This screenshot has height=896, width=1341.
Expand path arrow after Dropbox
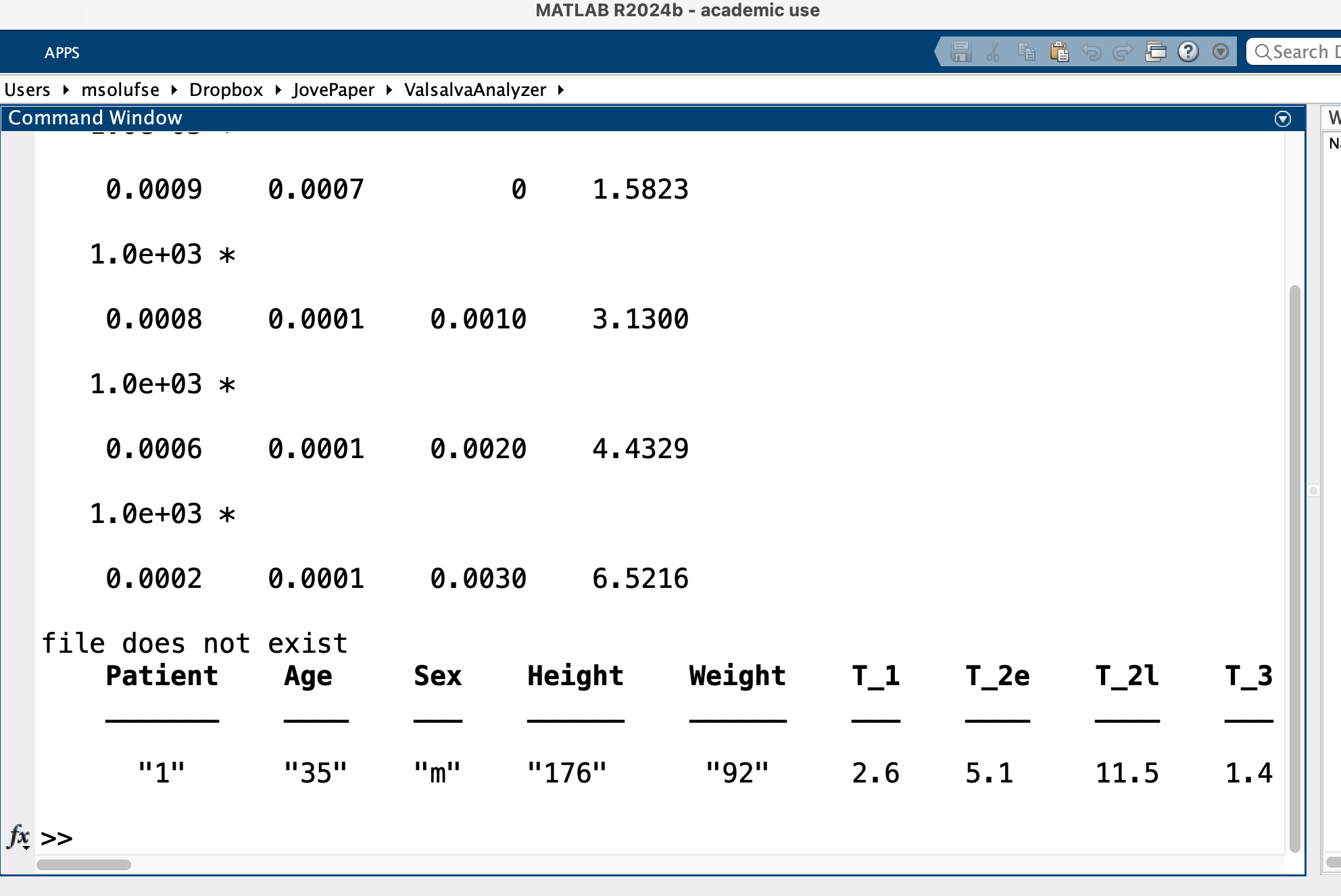point(278,90)
